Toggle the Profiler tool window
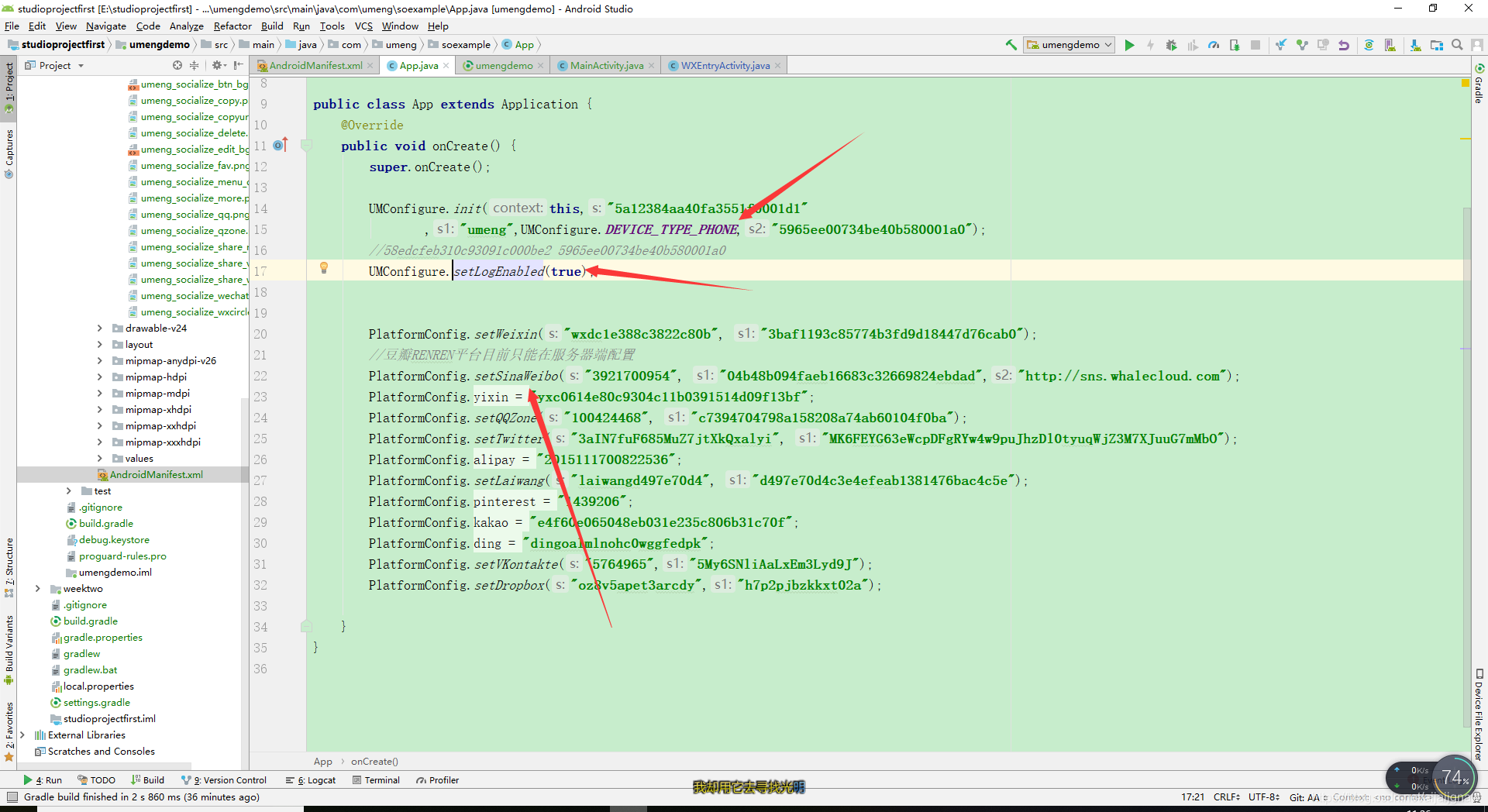Viewport: 1488px width, 812px height. click(438, 780)
